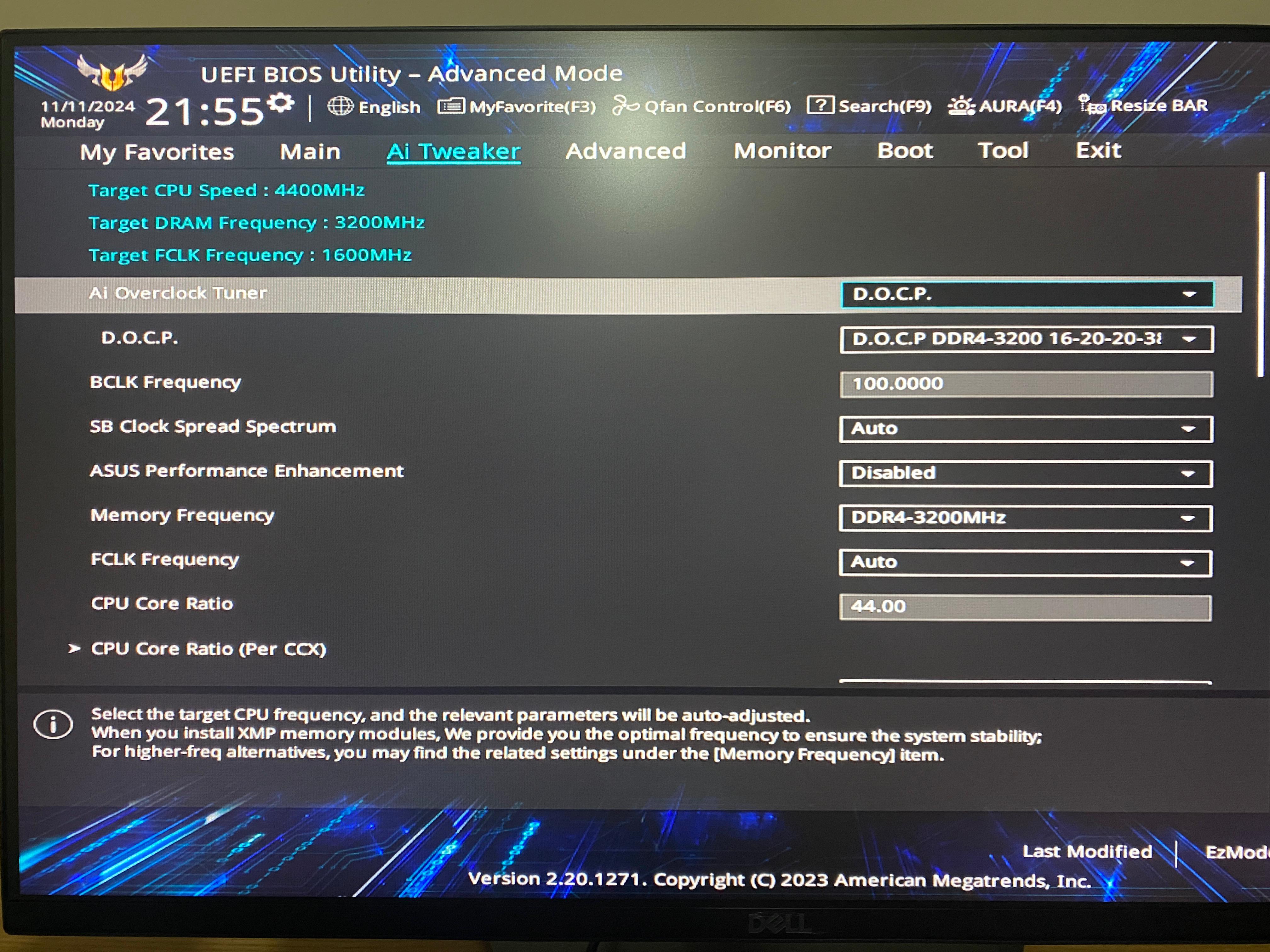Viewport: 1270px width, 952px height.
Task: Click the globe language icon
Action: pyautogui.click(x=340, y=106)
